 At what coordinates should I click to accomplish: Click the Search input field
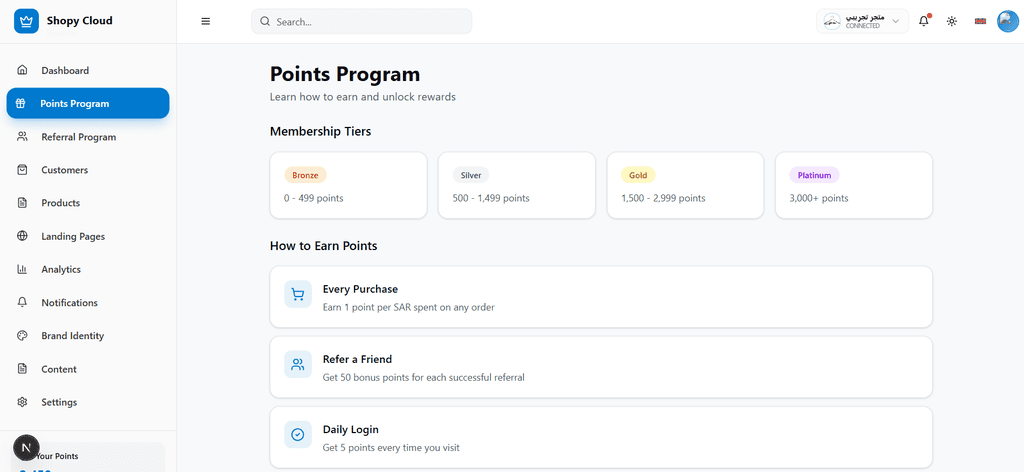coord(361,21)
